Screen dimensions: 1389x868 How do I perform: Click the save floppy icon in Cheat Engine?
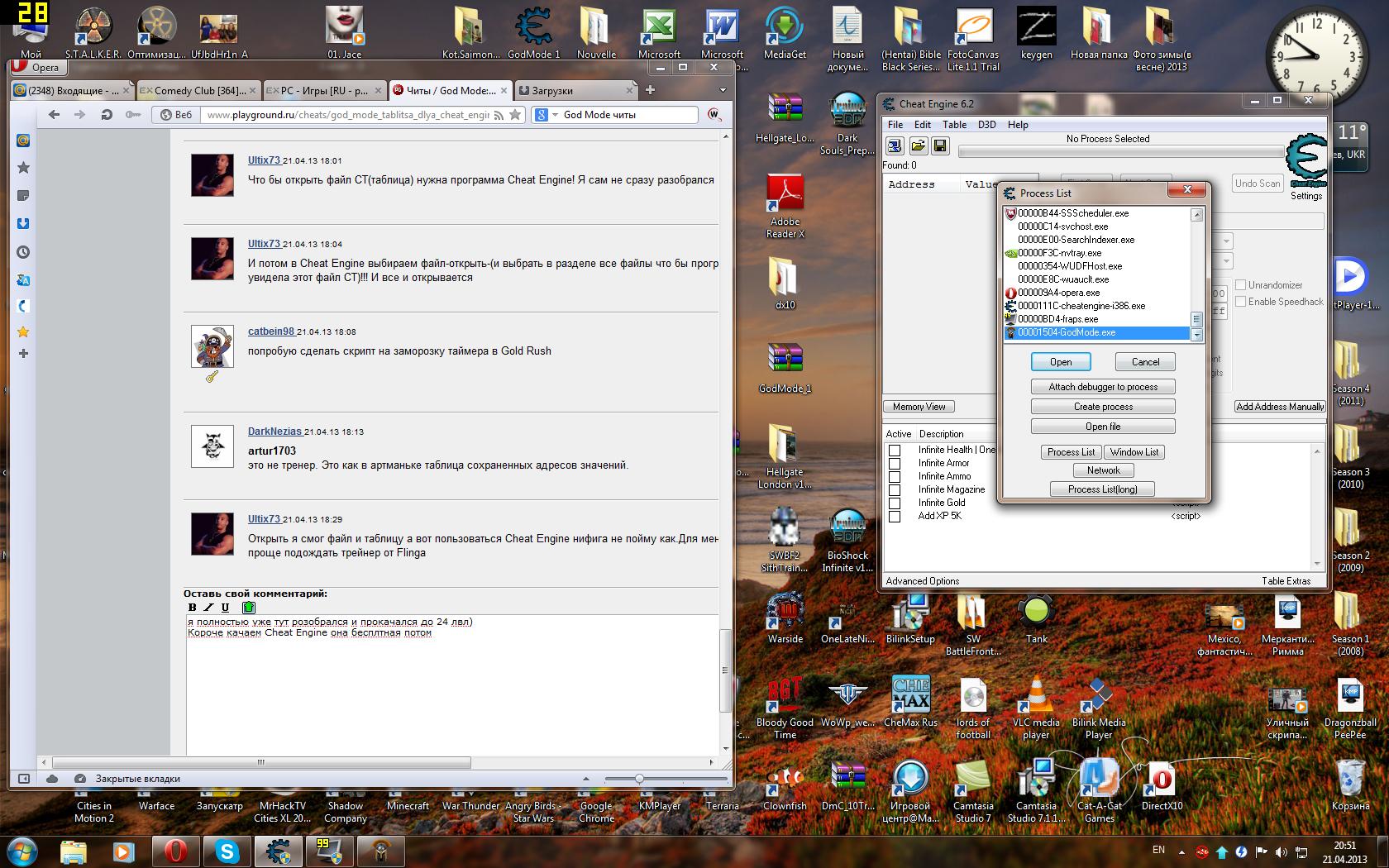click(940, 146)
